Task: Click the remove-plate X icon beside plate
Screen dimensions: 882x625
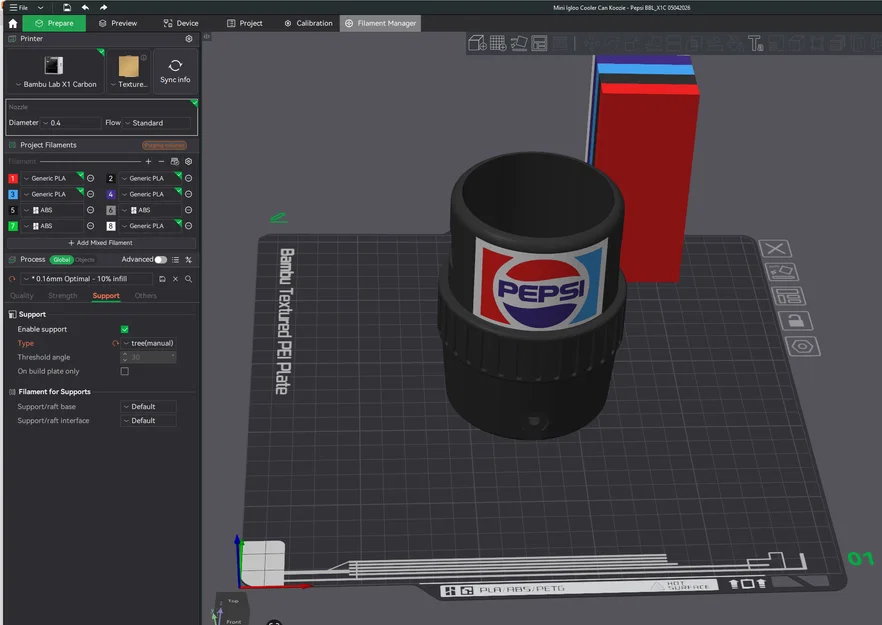Action: (x=776, y=248)
